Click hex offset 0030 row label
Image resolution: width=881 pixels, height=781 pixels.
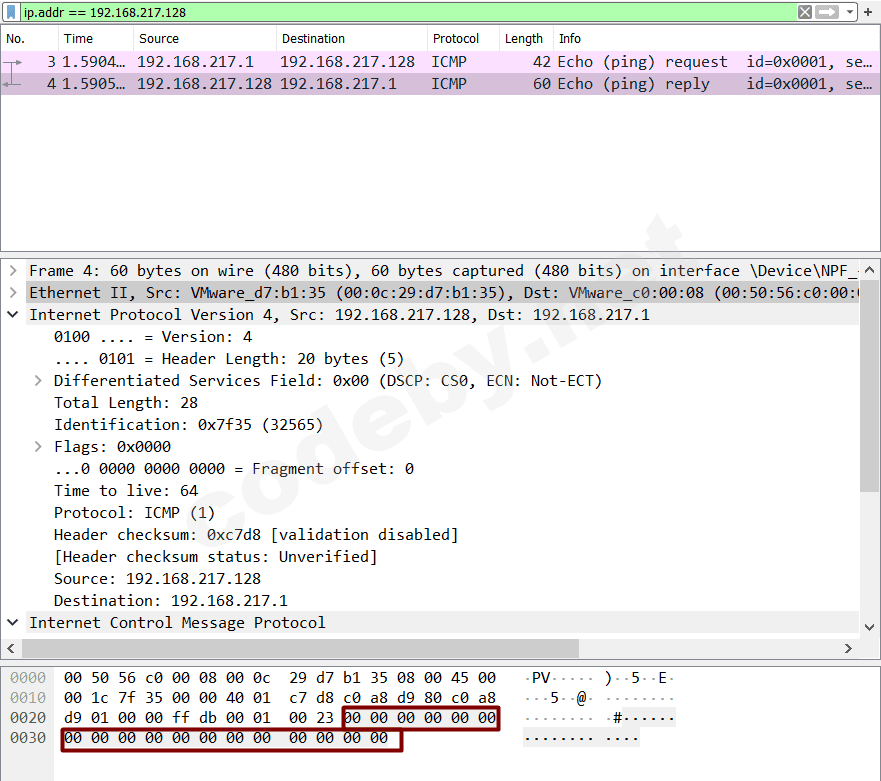(x=28, y=738)
